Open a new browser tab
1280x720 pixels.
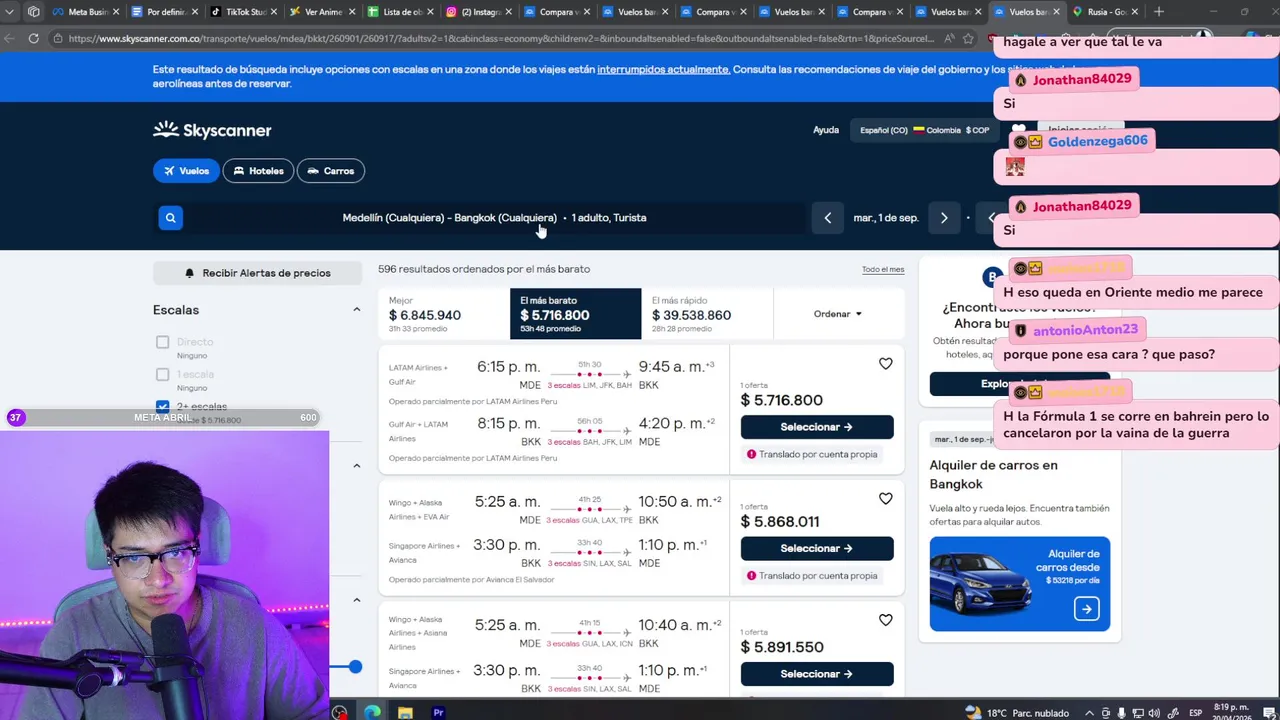[x=1158, y=12]
